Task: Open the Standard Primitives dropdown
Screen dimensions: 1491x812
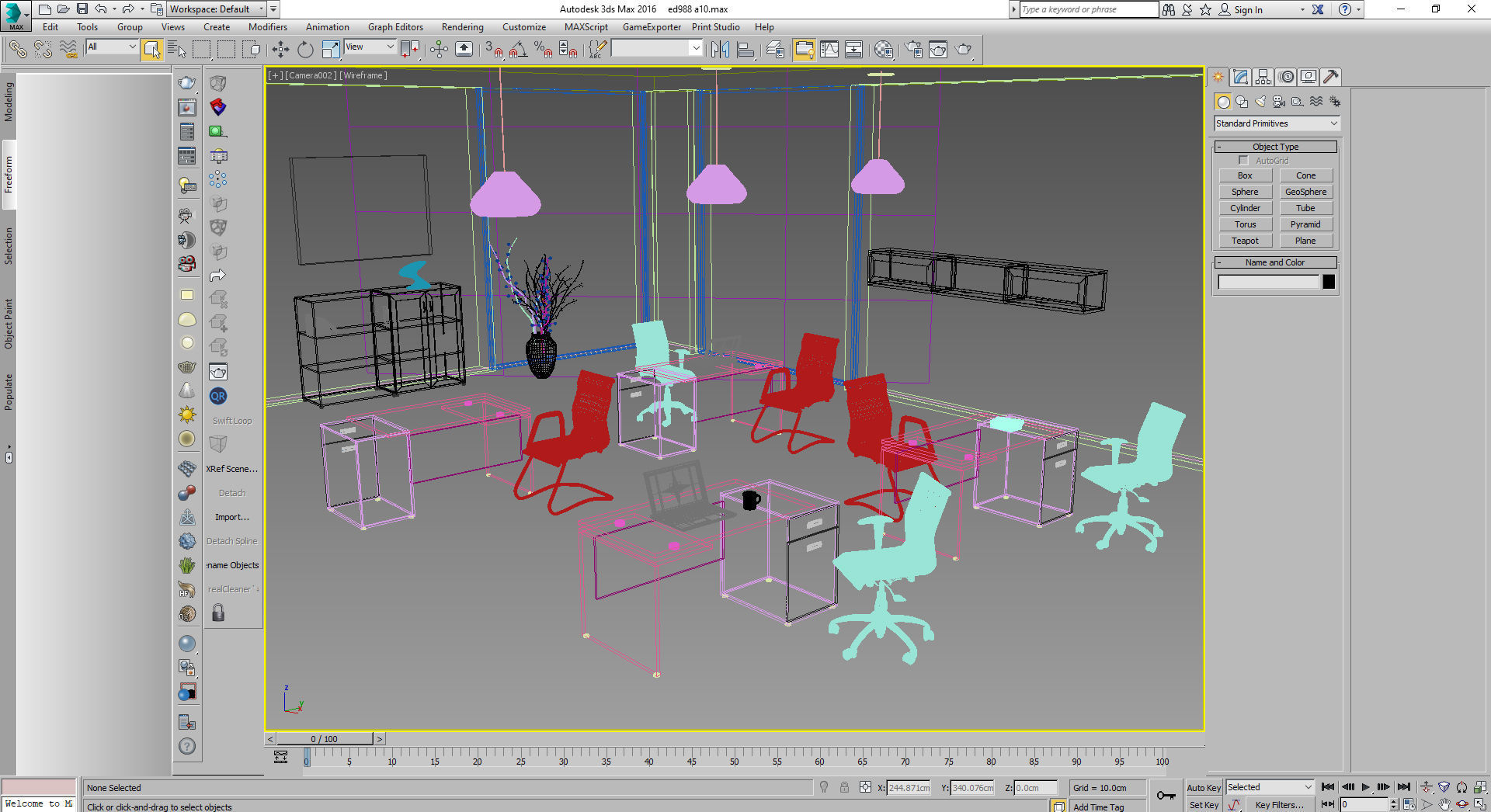Action: [1277, 123]
